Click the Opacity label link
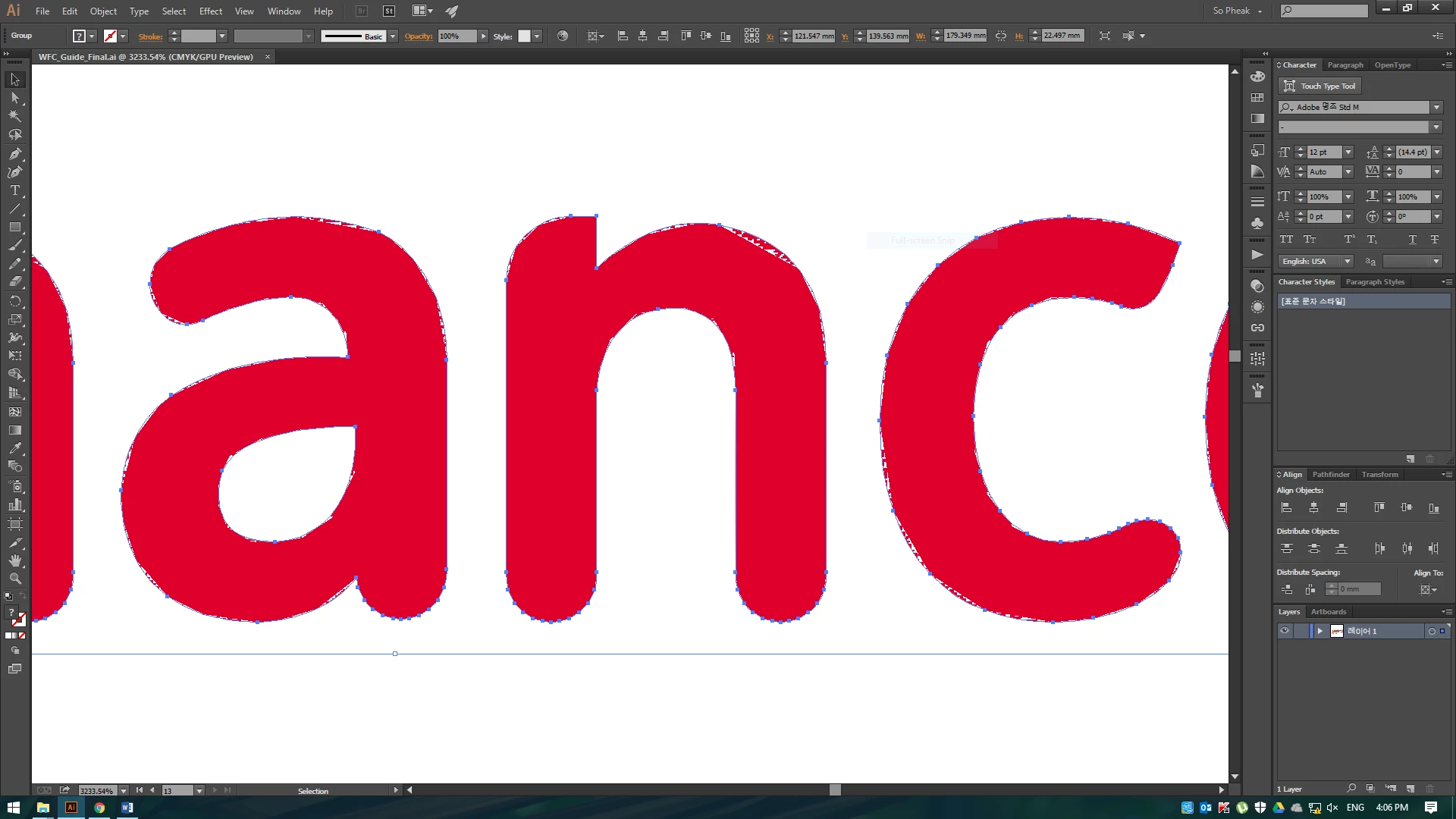This screenshot has width=1456, height=819. tap(418, 36)
